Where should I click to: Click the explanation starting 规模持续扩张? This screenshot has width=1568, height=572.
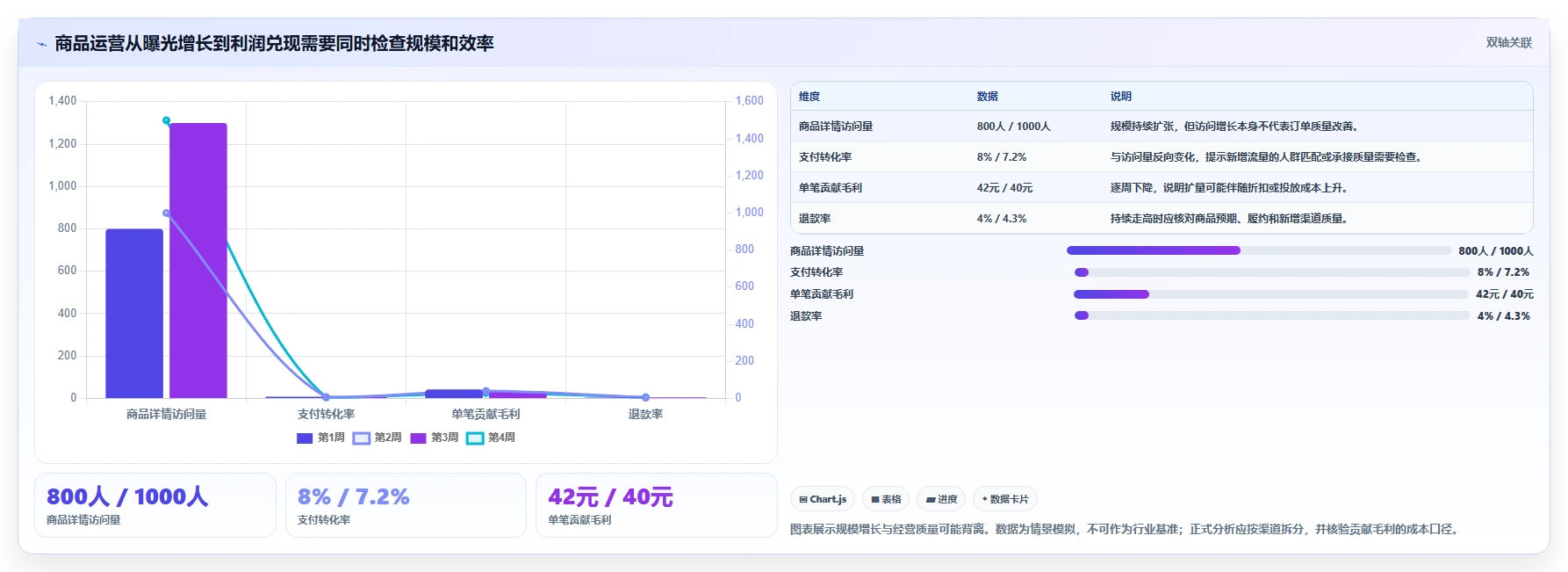tap(1236, 127)
